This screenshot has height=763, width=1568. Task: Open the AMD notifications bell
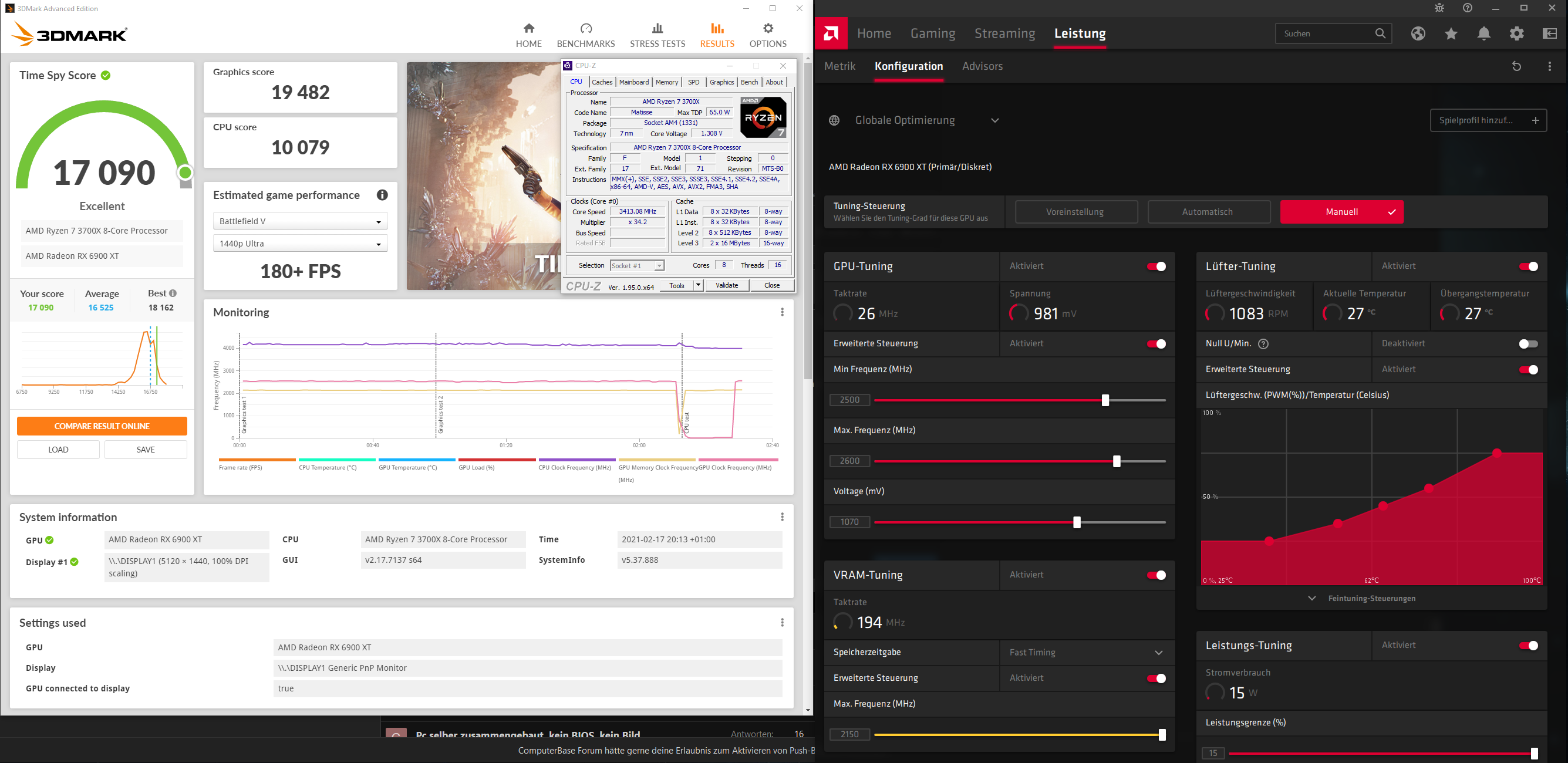pos(1483,33)
